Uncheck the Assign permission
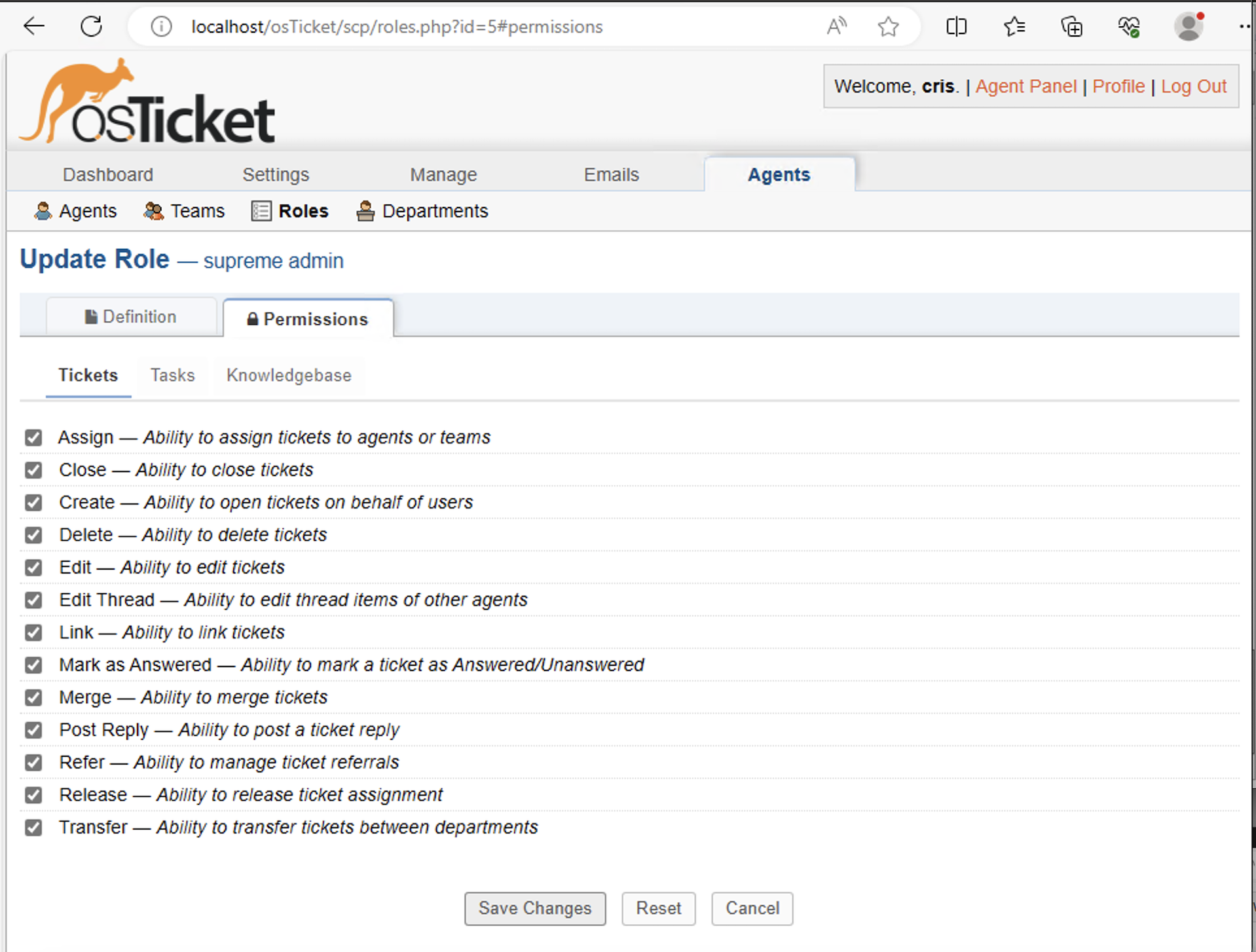The height and width of the screenshot is (952, 1256). point(33,437)
